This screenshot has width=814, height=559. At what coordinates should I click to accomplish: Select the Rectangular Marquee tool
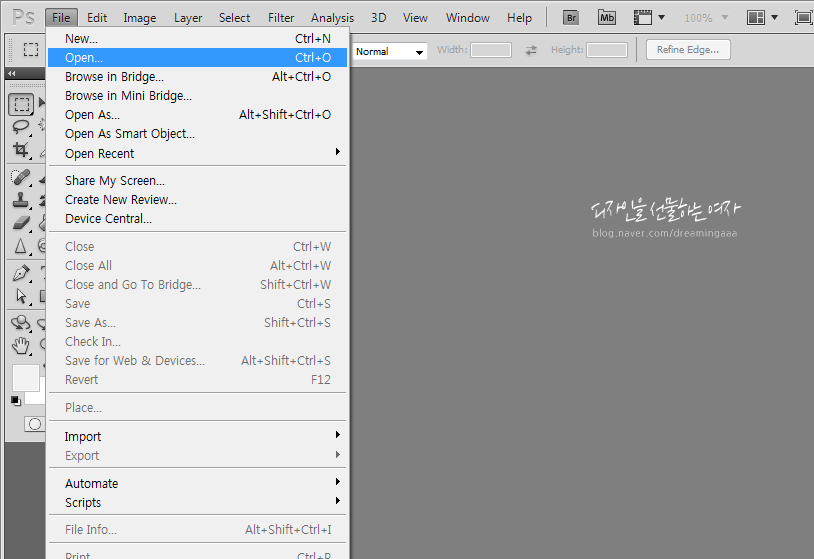(x=21, y=104)
